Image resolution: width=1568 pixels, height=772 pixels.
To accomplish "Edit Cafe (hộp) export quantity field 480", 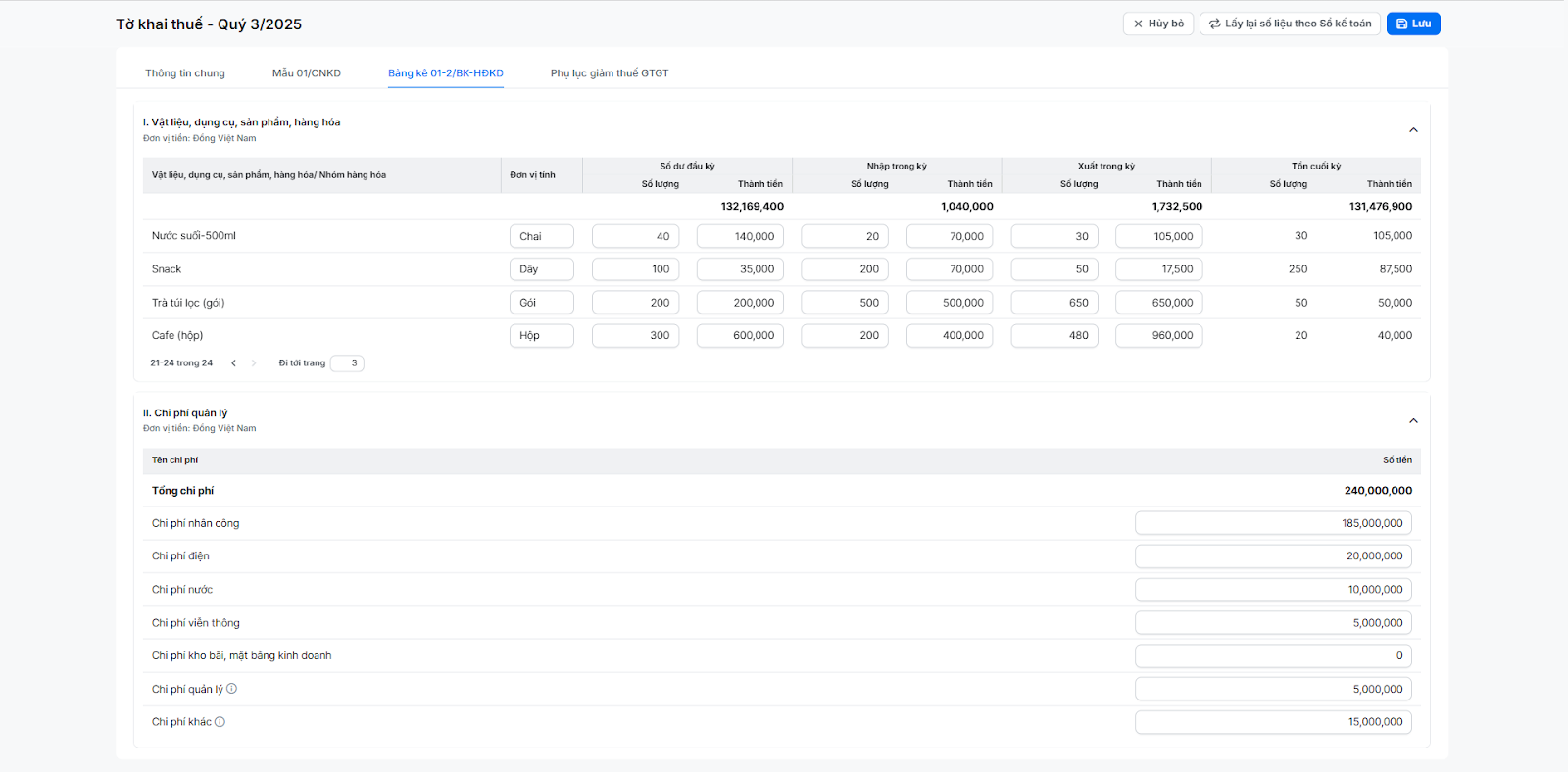I will coord(1053,335).
